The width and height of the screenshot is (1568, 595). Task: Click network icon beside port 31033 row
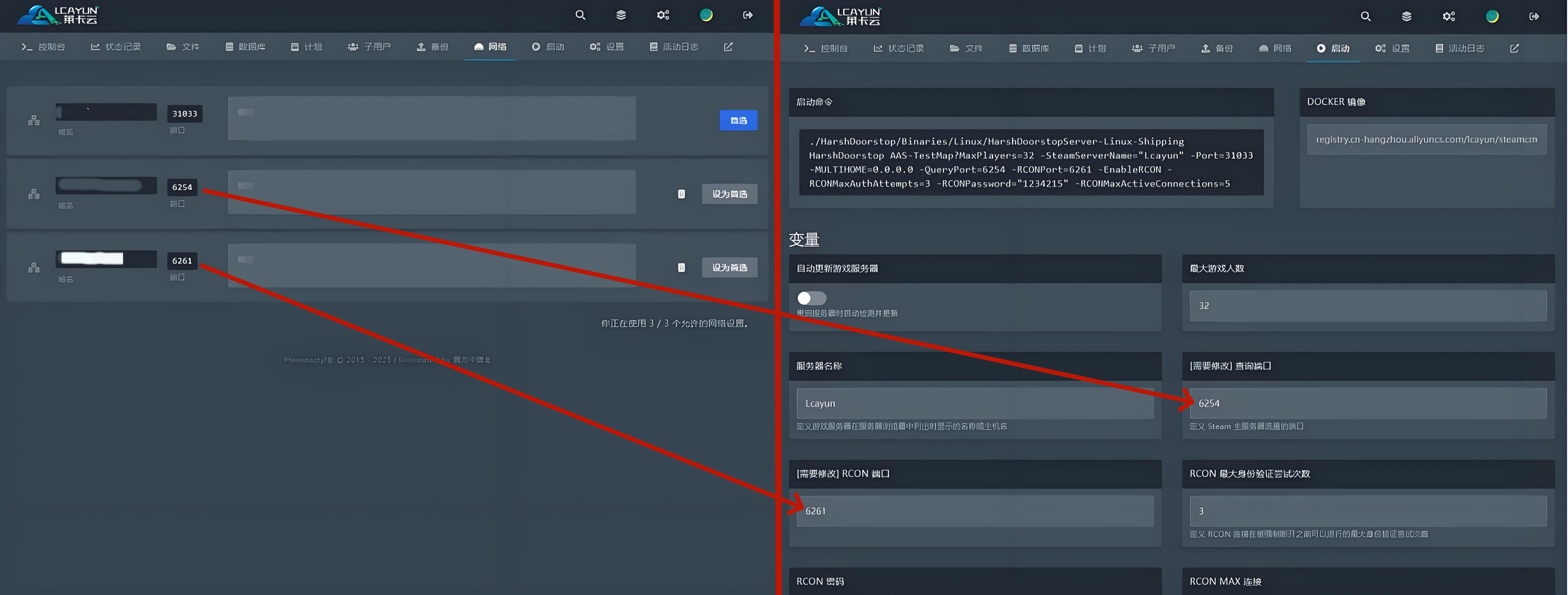34,120
